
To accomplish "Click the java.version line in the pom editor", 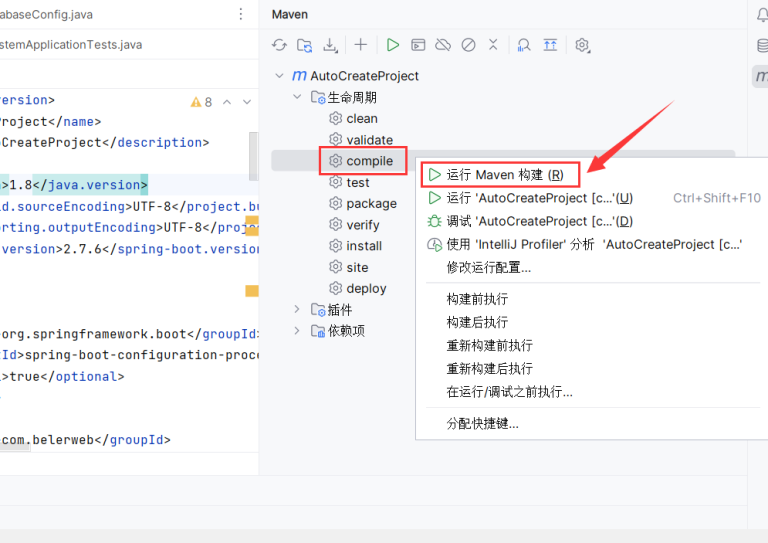I will pyautogui.click(x=73, y=185).
